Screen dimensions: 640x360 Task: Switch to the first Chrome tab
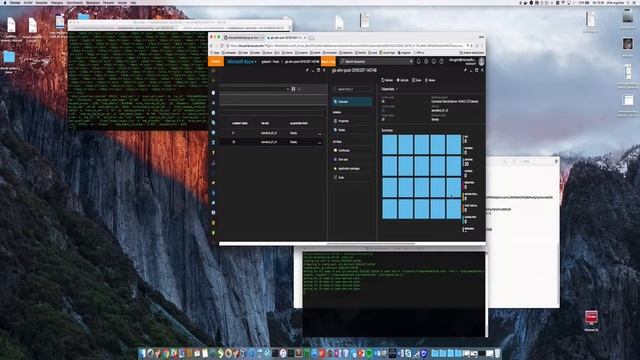pyautogui.click(x=243, y=38)
